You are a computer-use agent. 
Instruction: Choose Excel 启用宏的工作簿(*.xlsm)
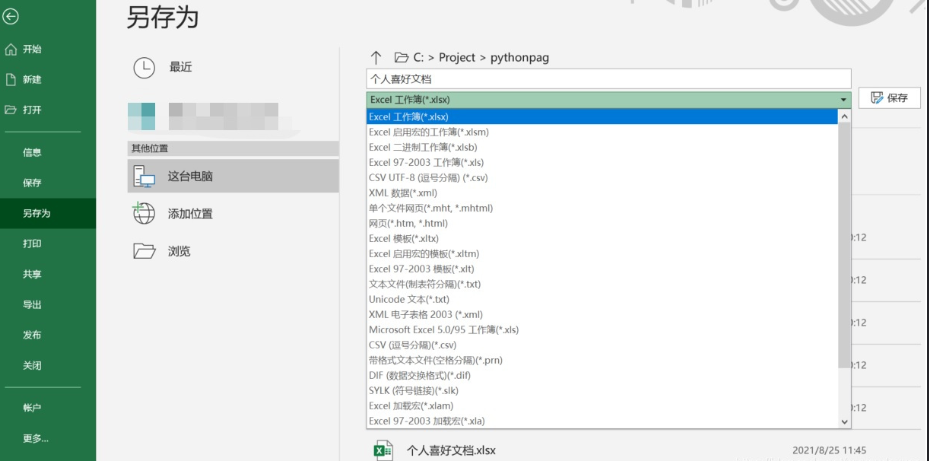point(602,132)
